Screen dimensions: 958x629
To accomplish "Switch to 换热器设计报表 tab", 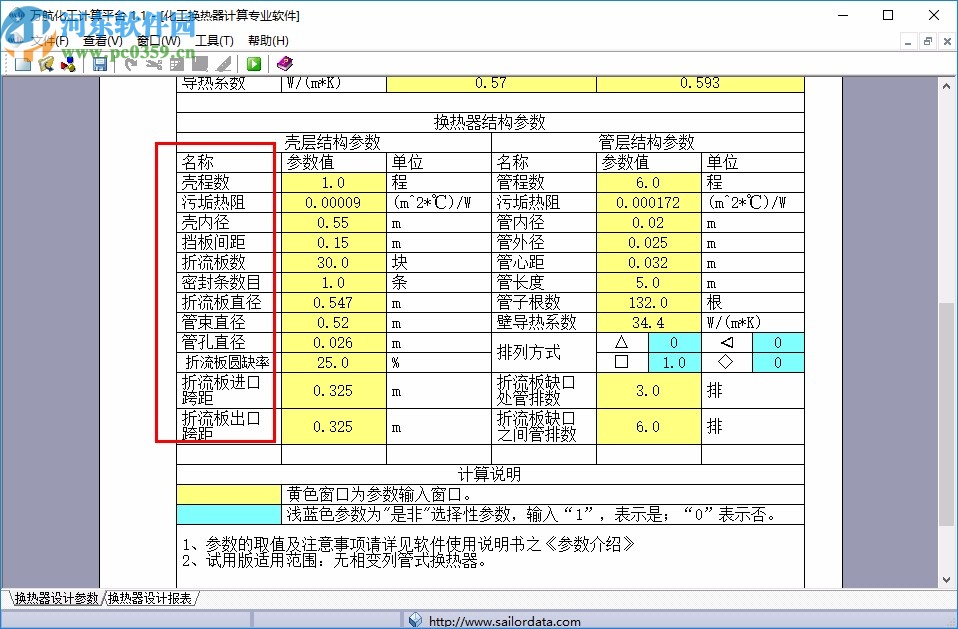I will tap(150, 598).
